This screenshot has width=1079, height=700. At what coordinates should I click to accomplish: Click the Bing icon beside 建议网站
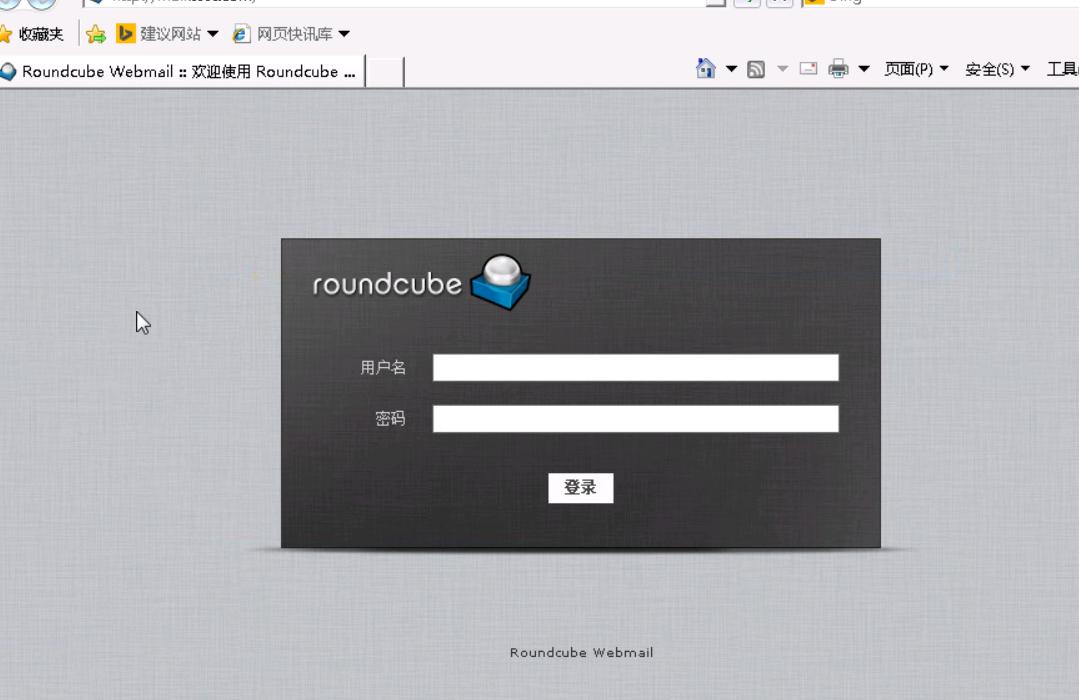point(125,34)
